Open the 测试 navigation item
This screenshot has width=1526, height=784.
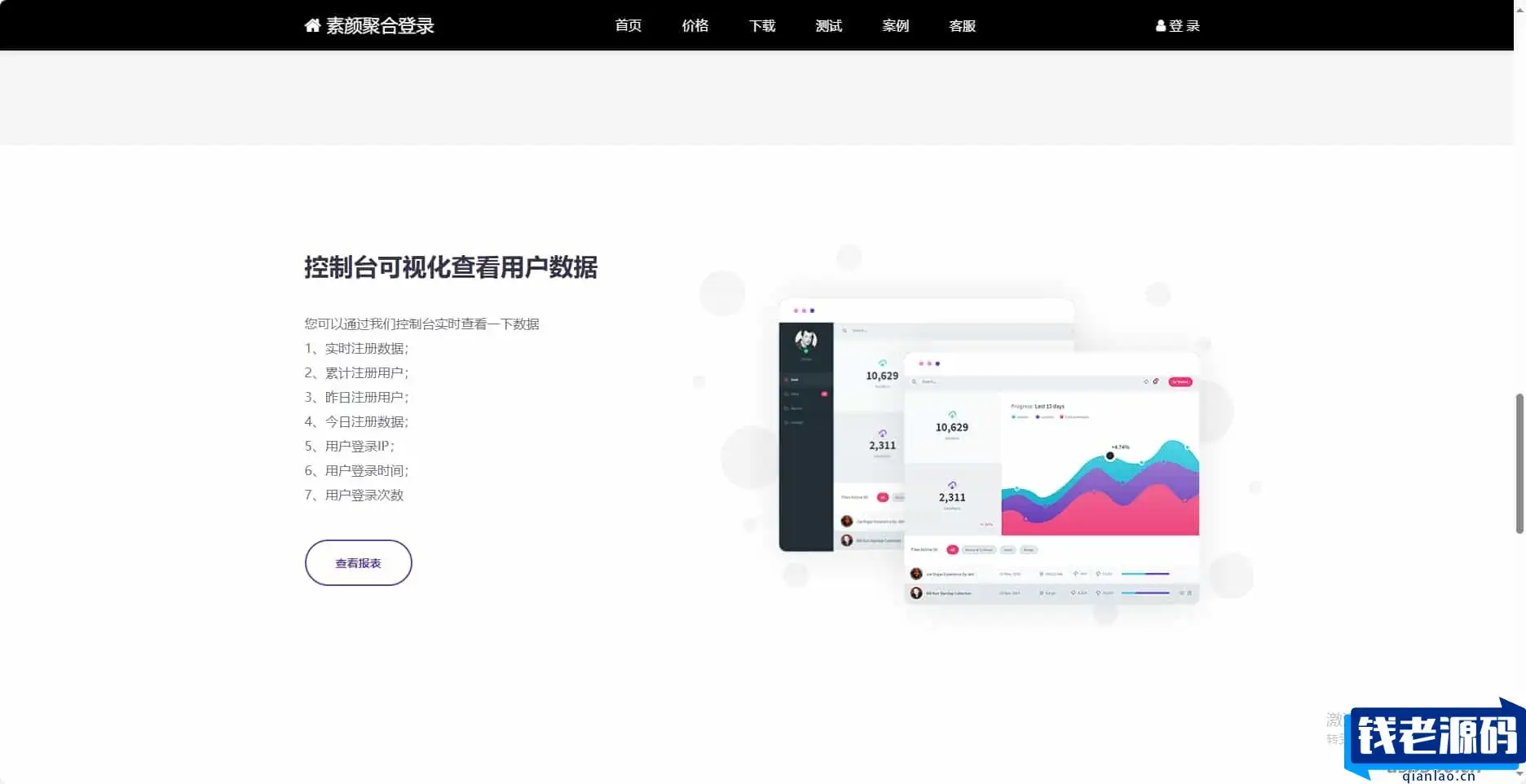coord(828,25)
